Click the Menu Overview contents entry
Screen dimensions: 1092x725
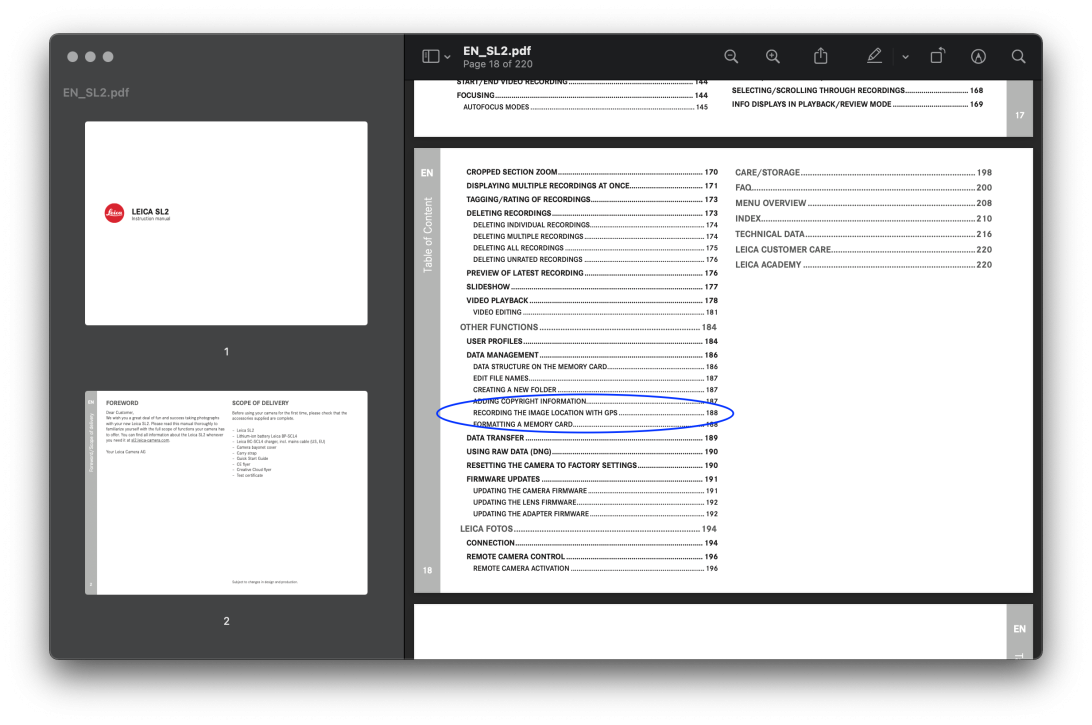click(770, 203)
